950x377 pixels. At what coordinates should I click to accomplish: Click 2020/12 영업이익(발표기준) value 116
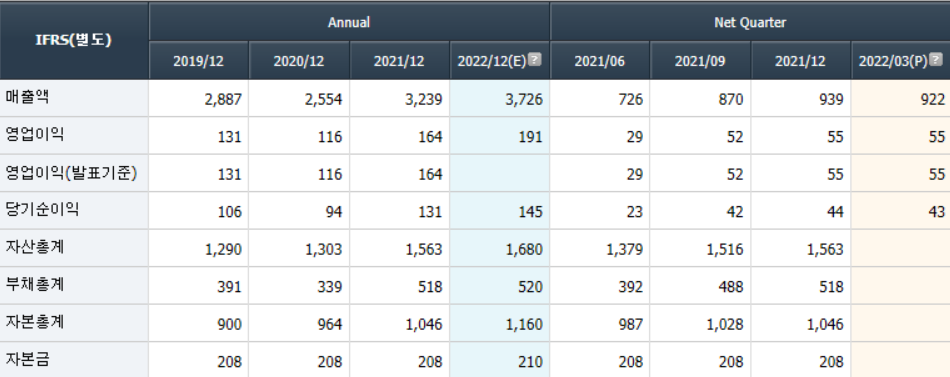331,175
